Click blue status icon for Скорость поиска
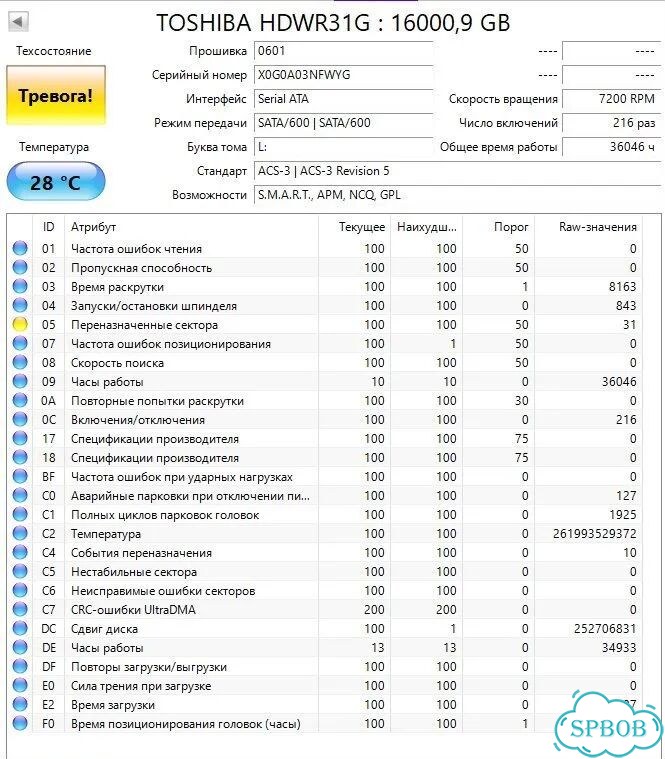Viewport: 665px width, 759px height. (x=20, y=363)
